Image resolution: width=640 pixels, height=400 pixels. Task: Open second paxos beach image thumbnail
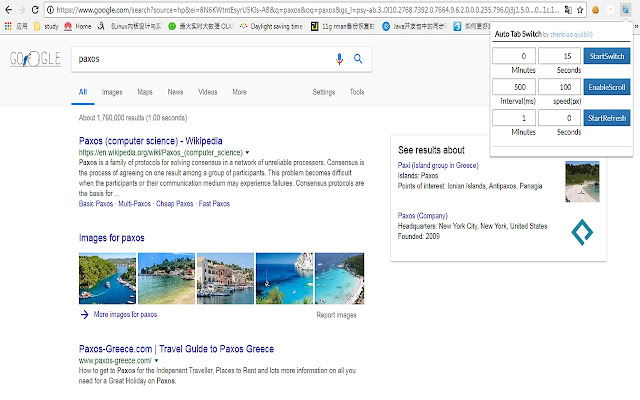[167, 278]
